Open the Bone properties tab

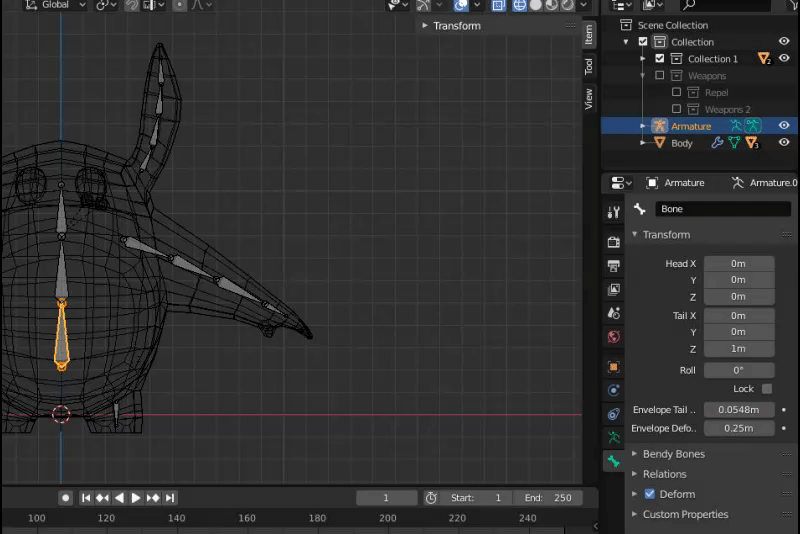[613, 461]
